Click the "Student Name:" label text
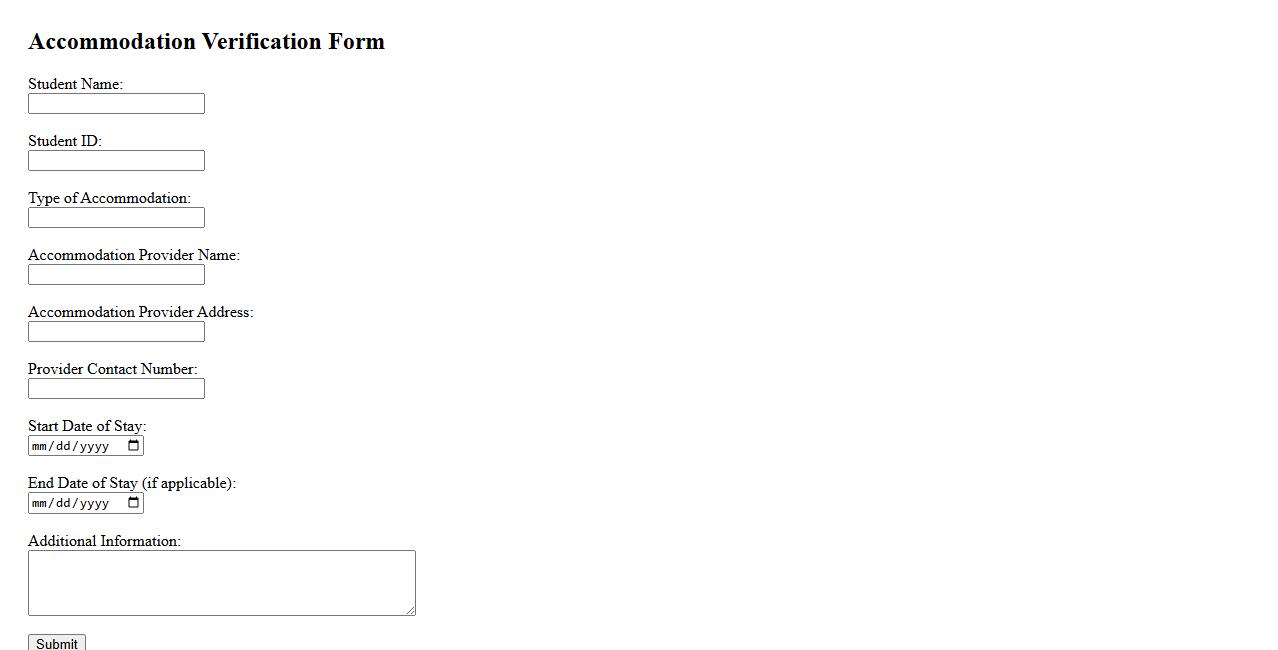Viewport: 1278px width, 650px height. click(x=75, y=84)
